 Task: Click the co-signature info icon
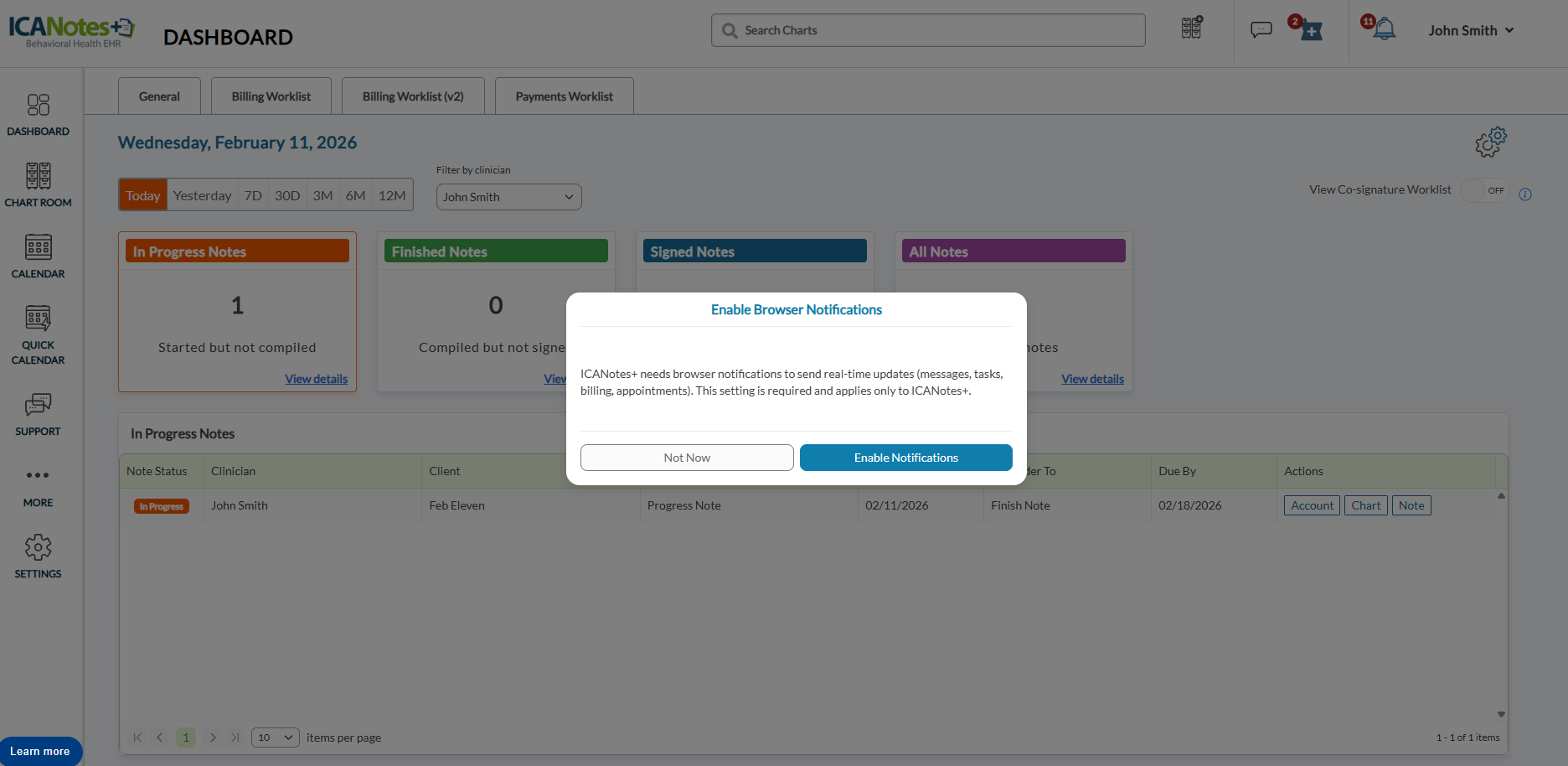pyautogui.click(x=1525, y=194)
